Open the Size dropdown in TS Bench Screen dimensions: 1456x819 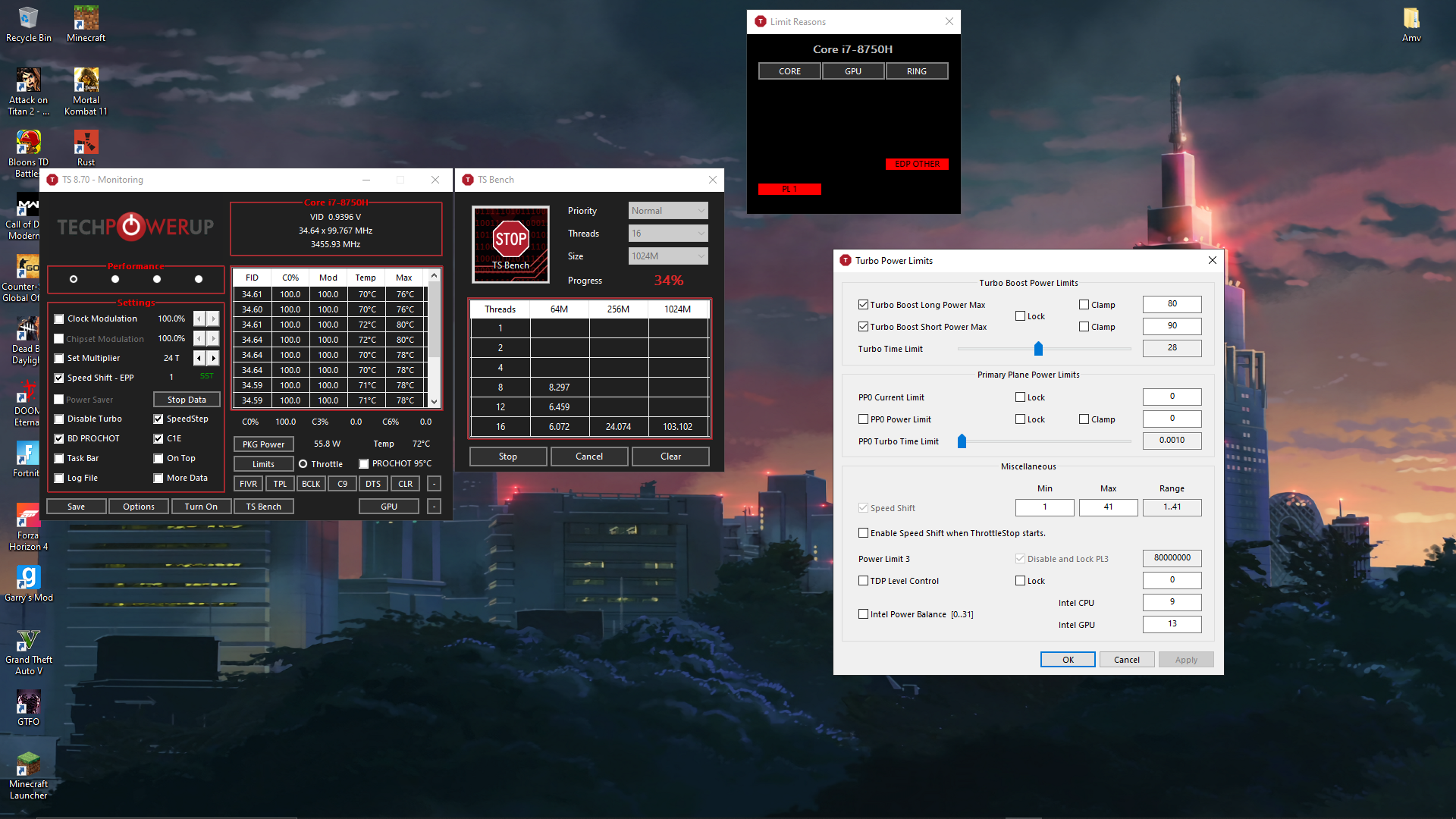[x=668, y=256]
